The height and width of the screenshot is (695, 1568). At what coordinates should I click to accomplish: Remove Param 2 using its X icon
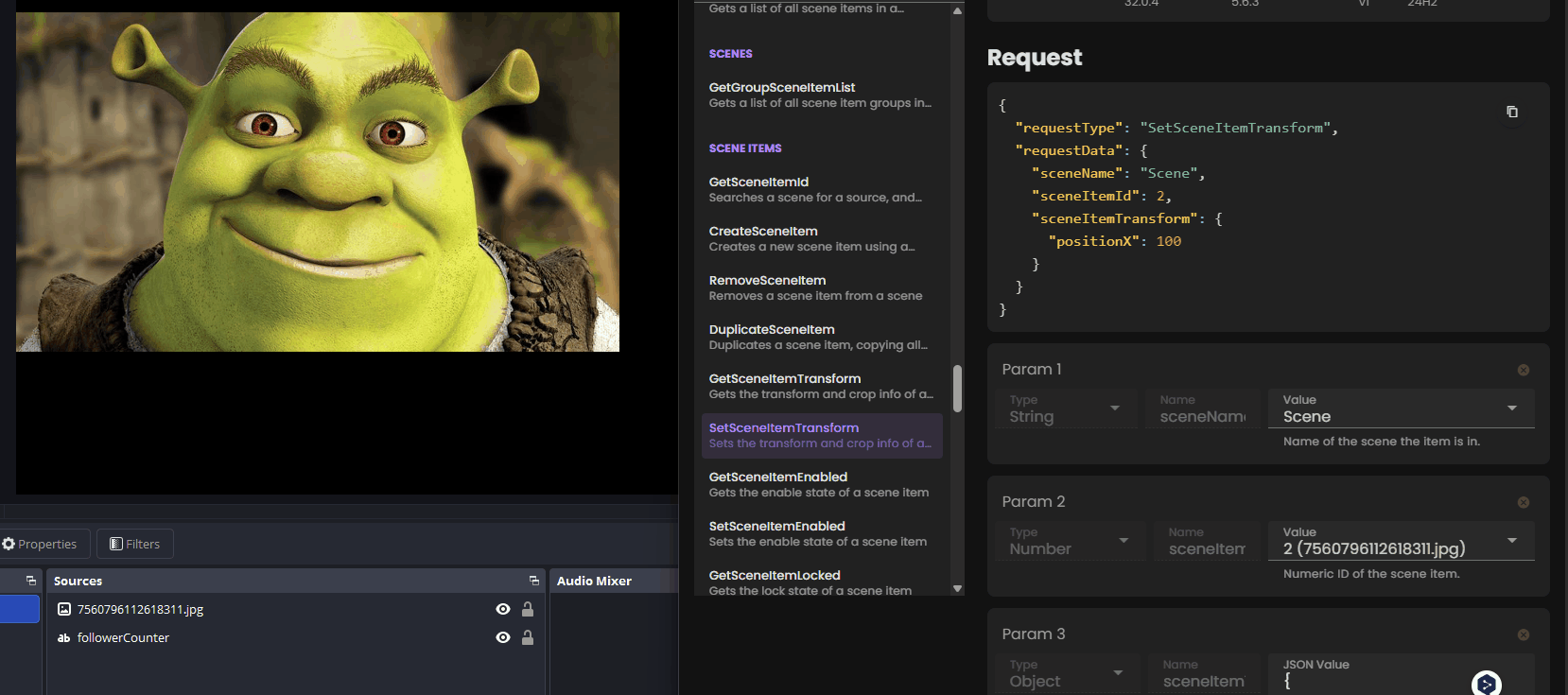(1523, 502)
